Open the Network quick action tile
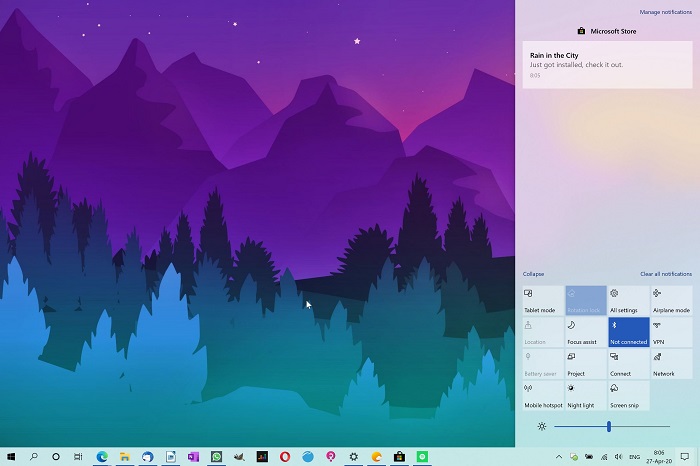Image resolution: width=700 pixels, height=466 pixels. point(671,363)
